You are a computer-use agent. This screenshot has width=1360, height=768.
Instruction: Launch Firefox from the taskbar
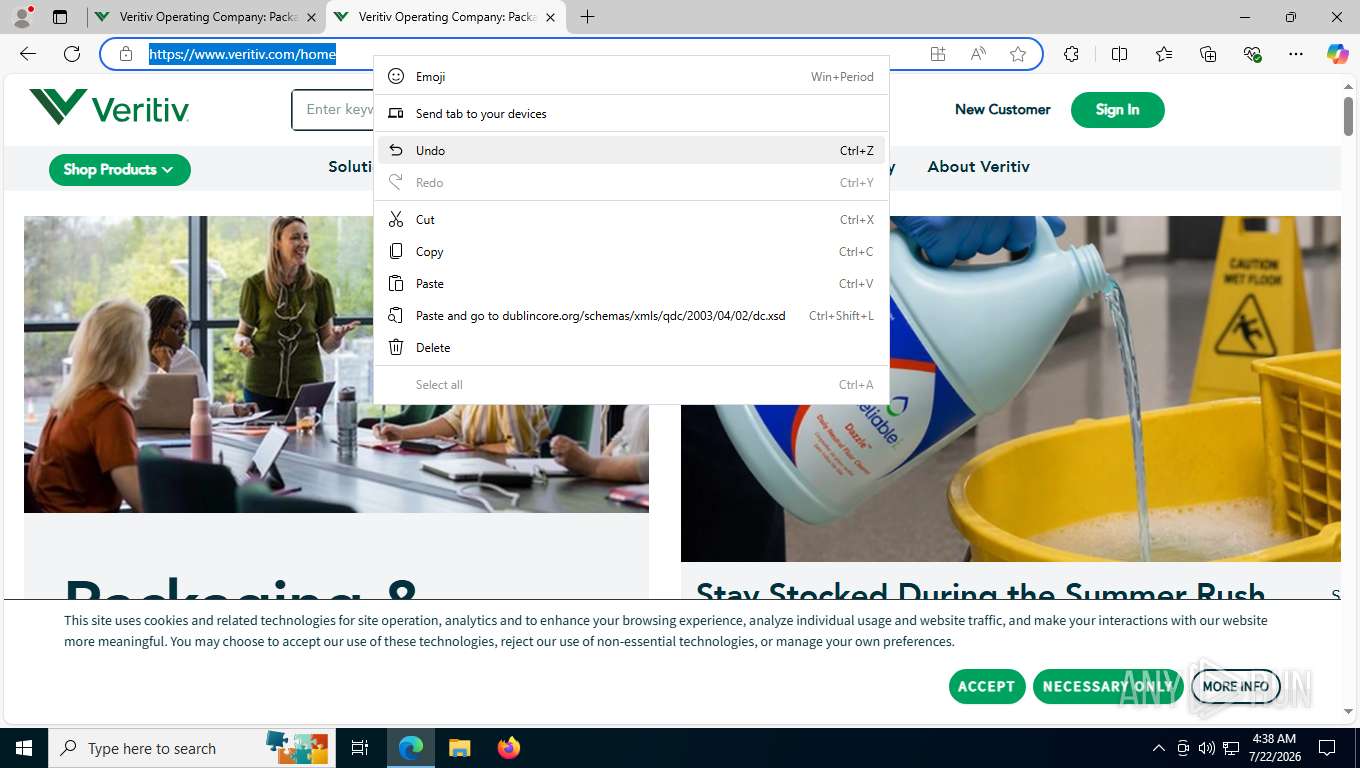tap(509, 748)
